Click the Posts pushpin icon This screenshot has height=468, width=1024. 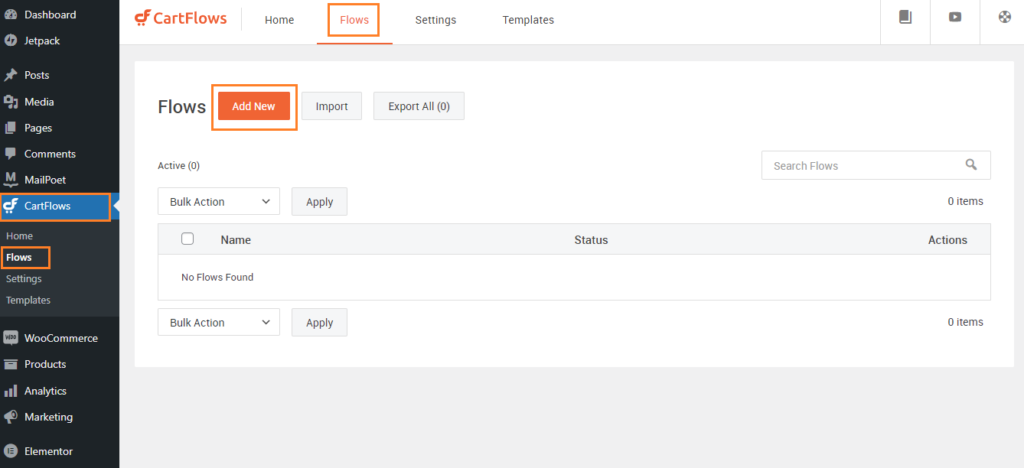click(10, 75)
